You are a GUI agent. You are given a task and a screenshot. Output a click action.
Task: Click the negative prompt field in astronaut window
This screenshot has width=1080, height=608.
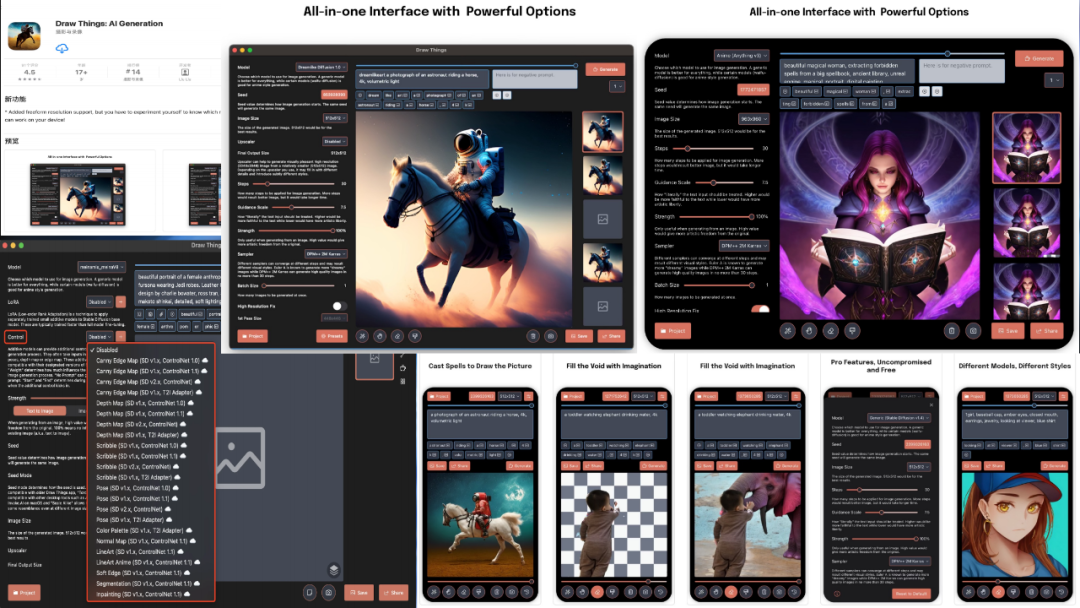tap(534, 78)
